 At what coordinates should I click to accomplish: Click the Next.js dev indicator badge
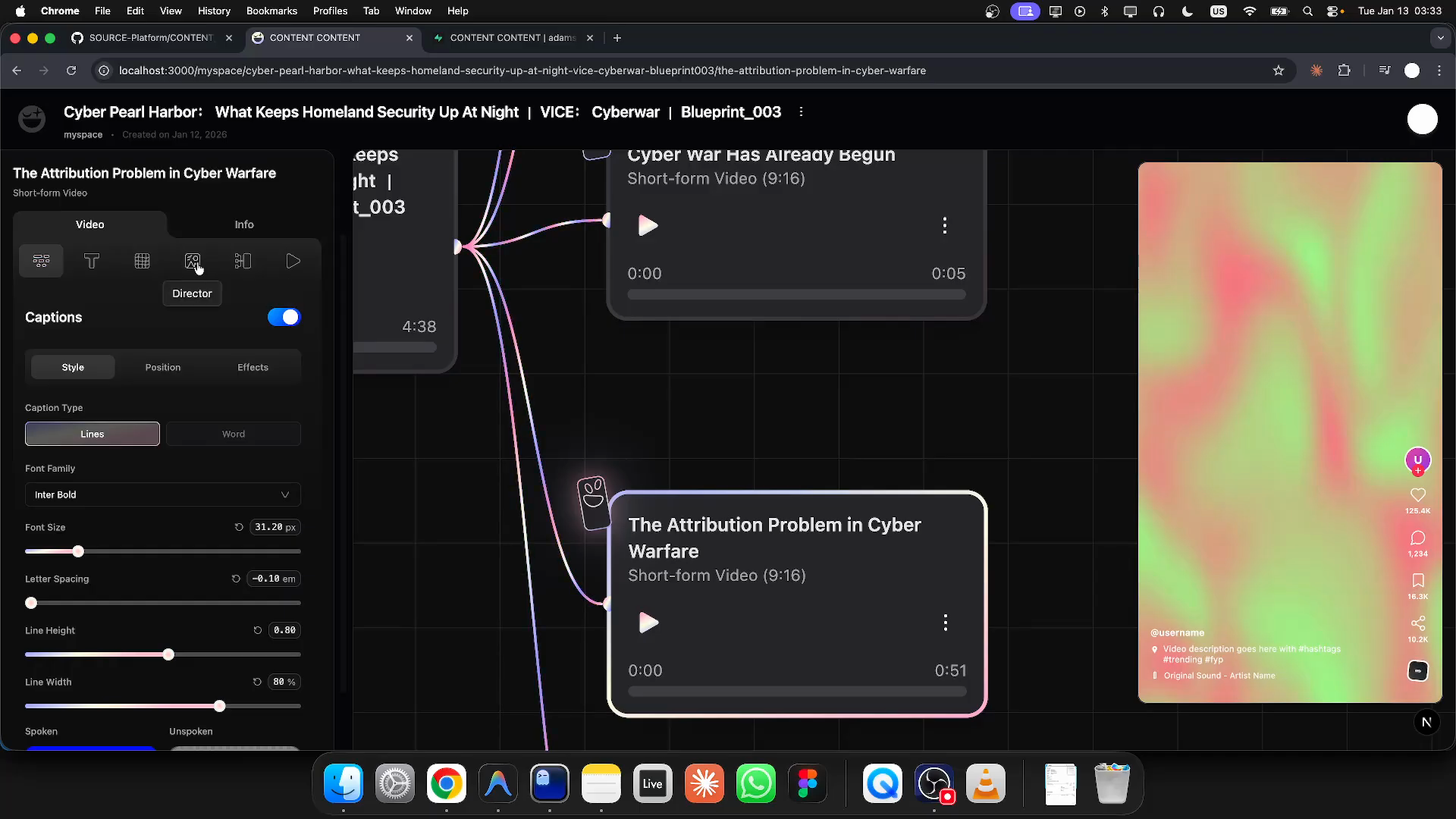tap(1426, 722)
